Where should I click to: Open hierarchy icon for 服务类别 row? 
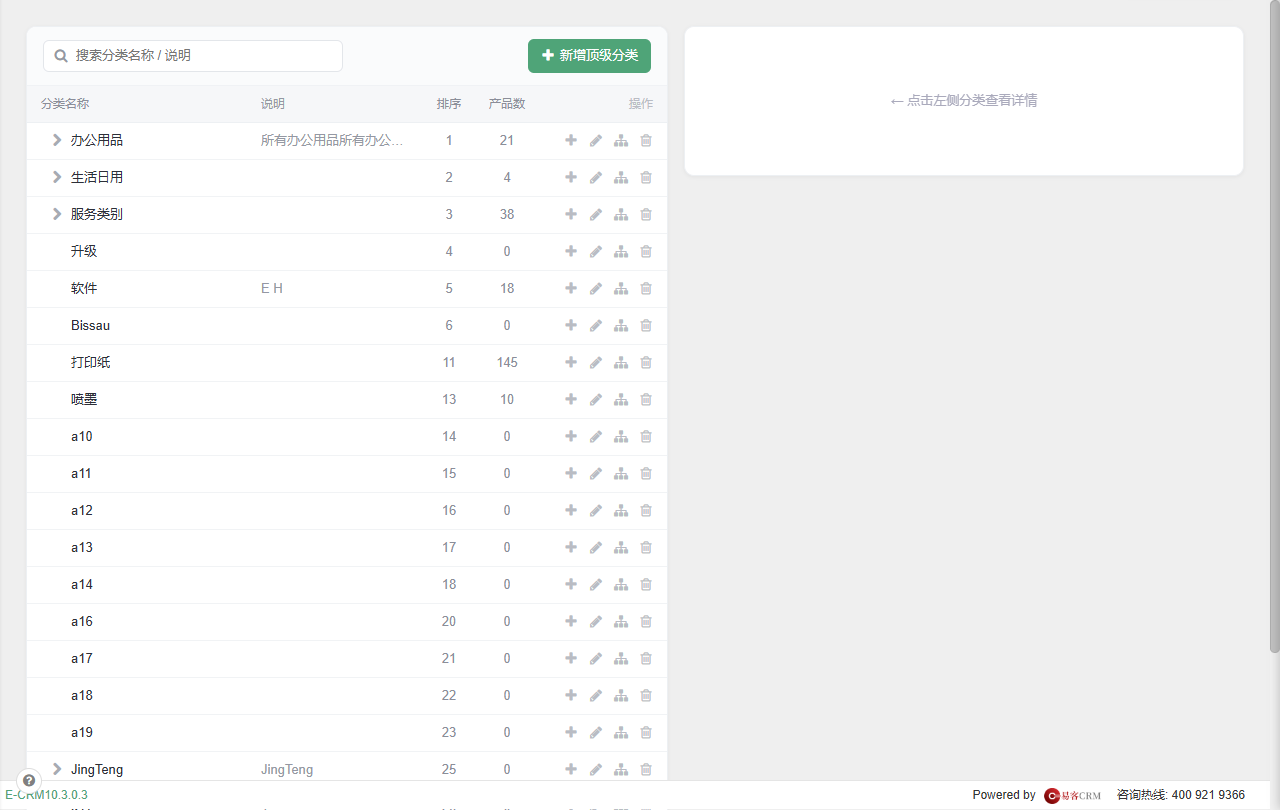pyautogui.click(x=621, y=214)
